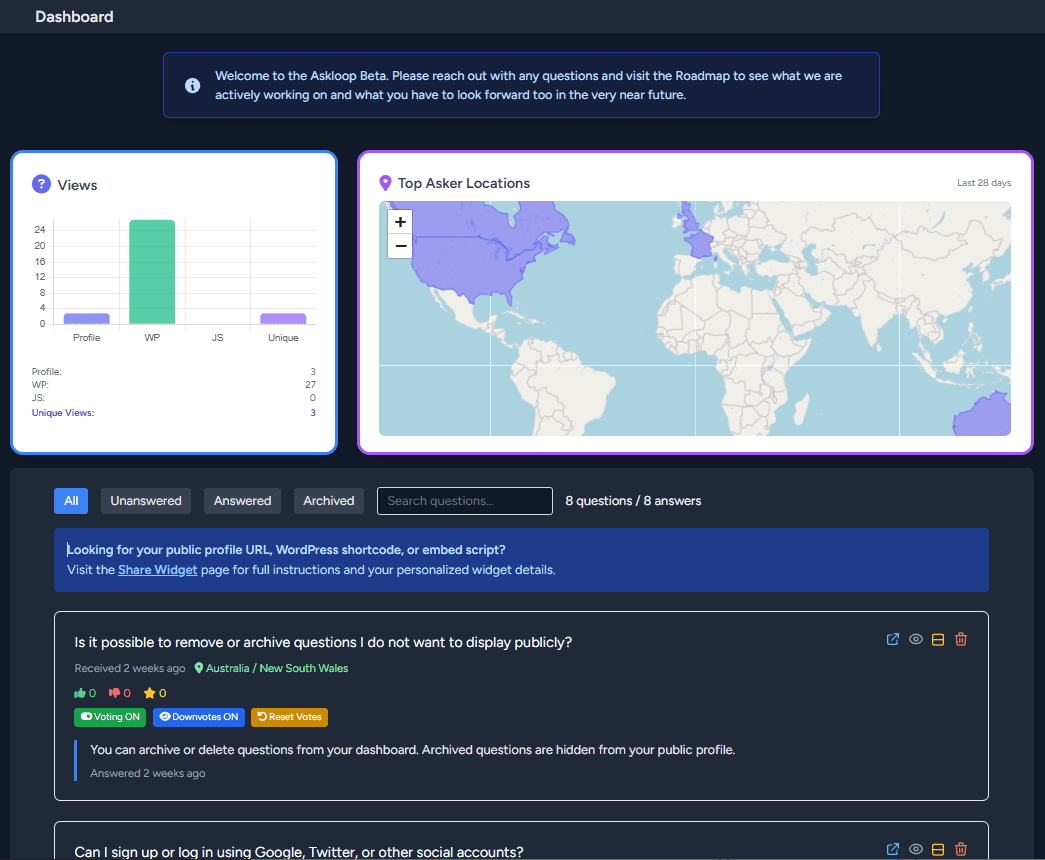
Task: Delete the first question with the trash icon
Action: 961,639
